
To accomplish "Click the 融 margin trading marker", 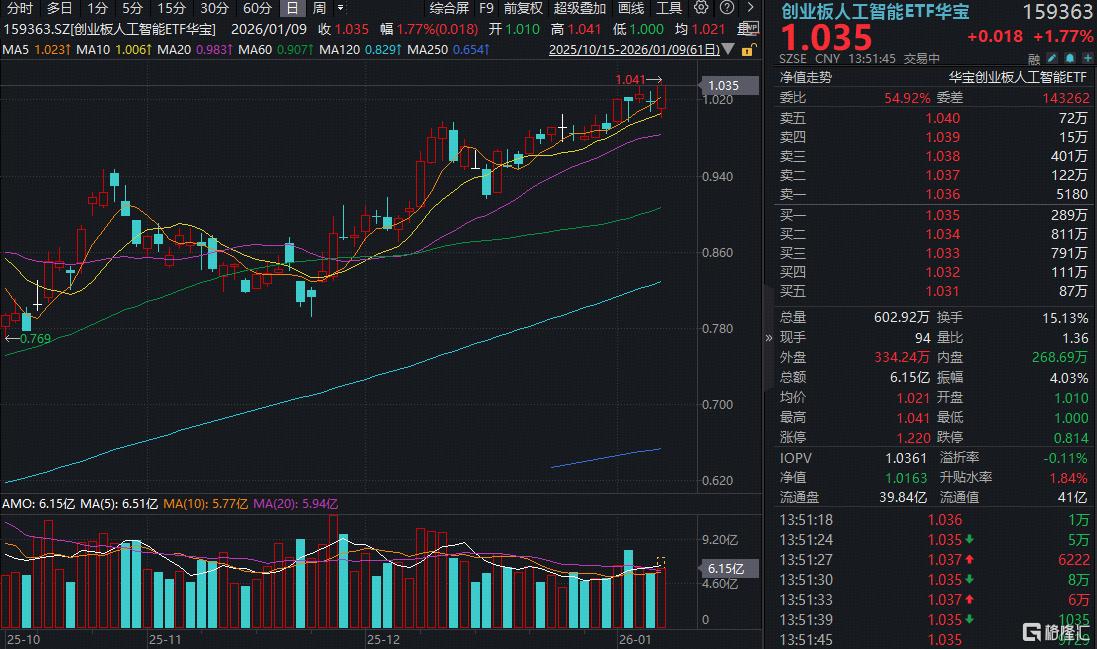I will click(x=1034, y=59).
